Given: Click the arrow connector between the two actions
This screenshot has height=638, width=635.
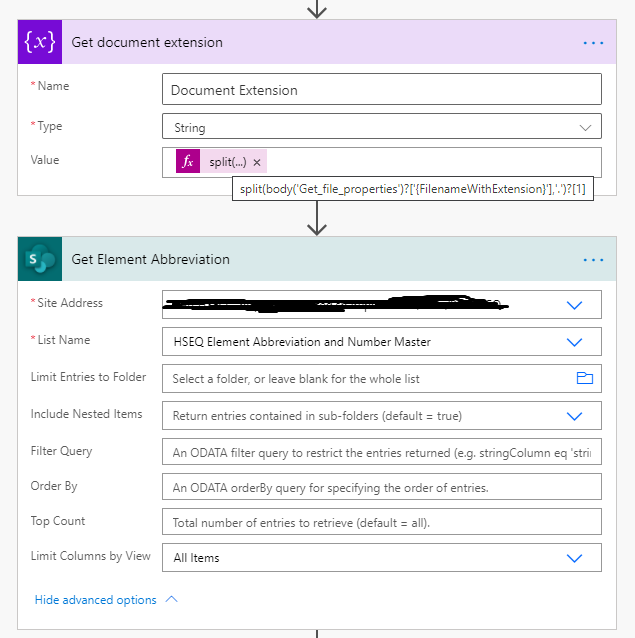Looking at the screenshot, I should coord(317,218).
